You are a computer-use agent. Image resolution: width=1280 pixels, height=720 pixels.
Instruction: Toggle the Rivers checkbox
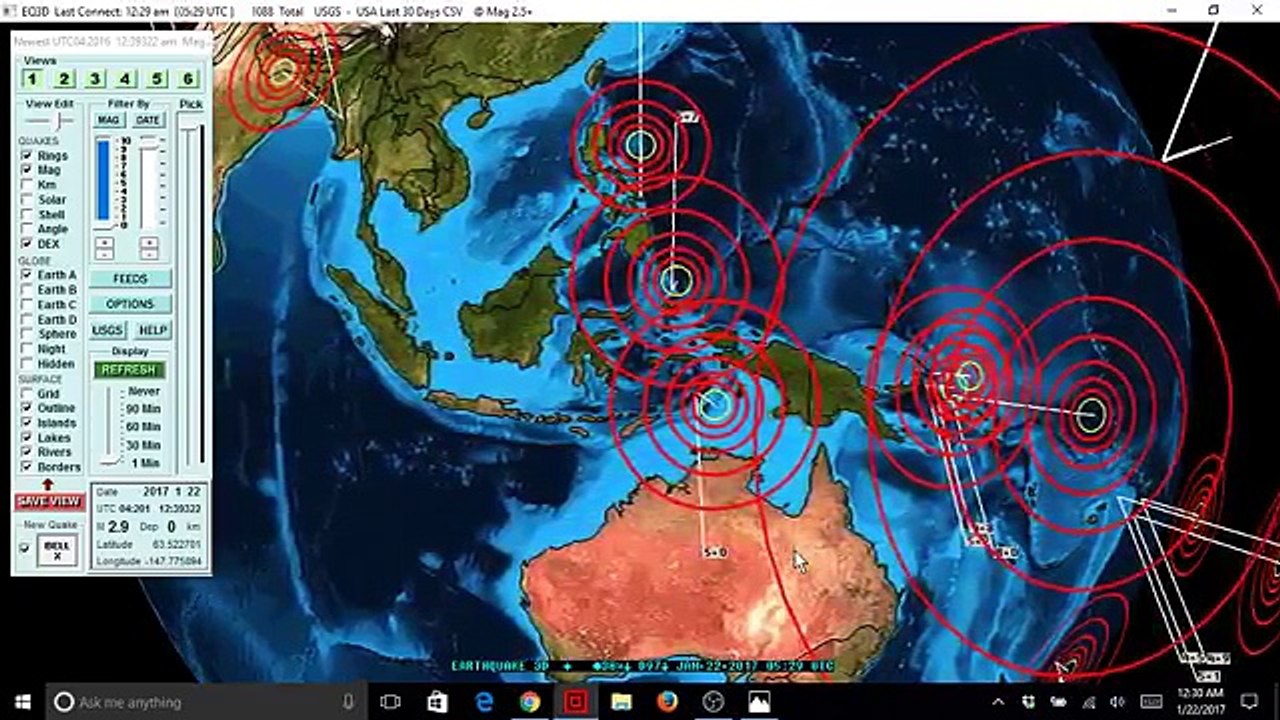(26, 452)
